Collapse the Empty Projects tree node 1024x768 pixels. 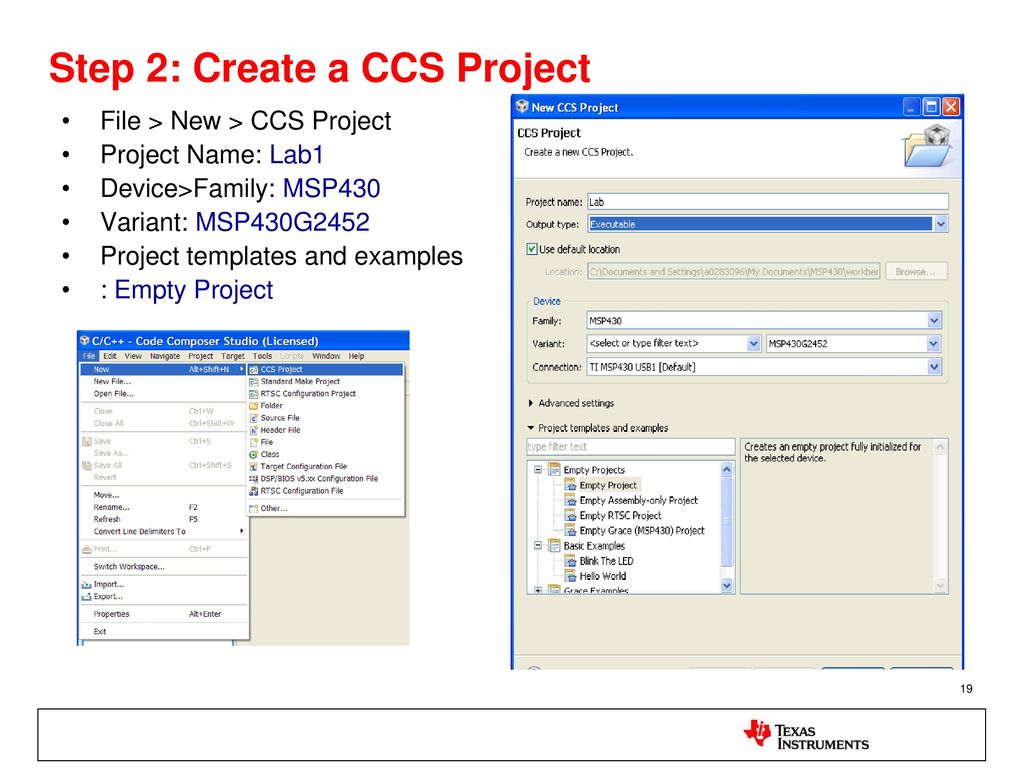pos(538,470)
